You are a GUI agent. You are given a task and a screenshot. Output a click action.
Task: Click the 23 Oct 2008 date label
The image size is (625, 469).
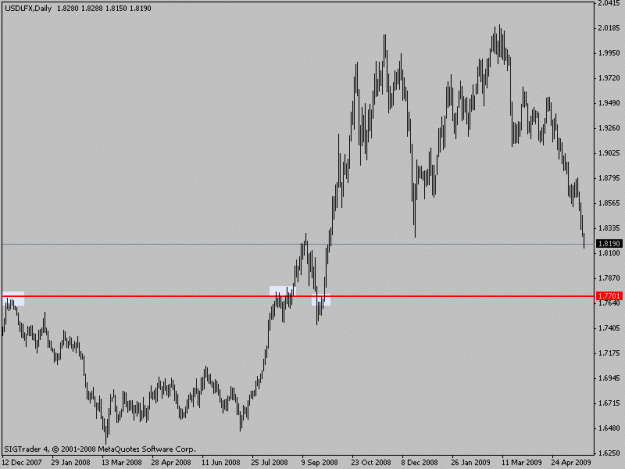(x=371, y=463)
